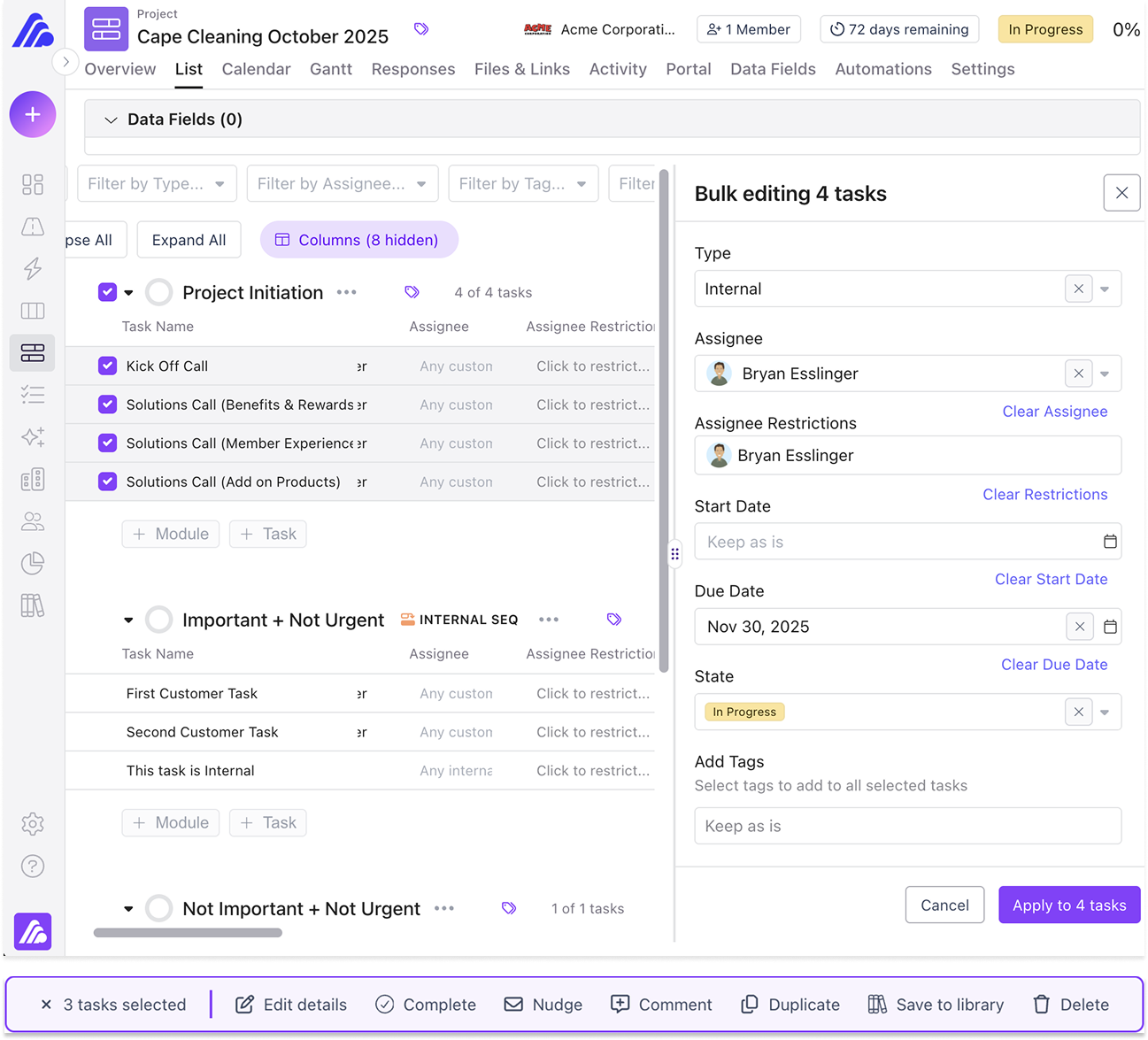1148x1040 pixels.
Task: Open the Automations lightning icon in sidebar
Action: click(33, 269)
